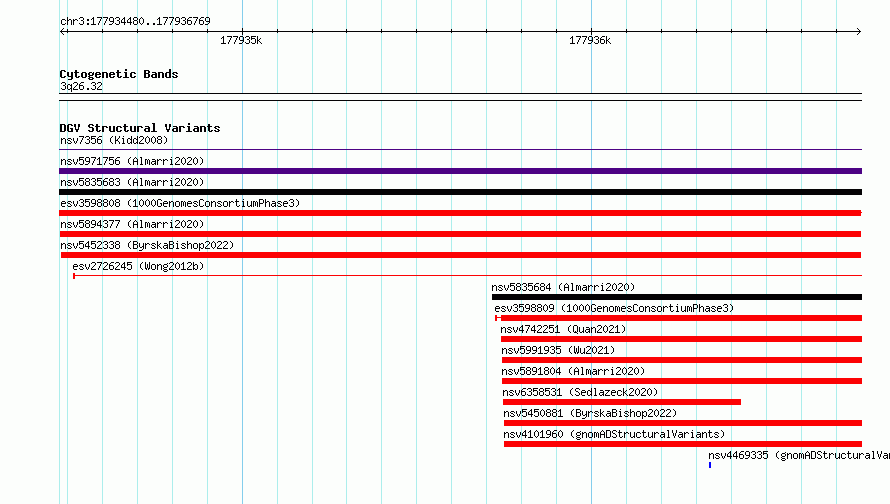Click the nsv5835683 (Almarri2020) label

132,182
